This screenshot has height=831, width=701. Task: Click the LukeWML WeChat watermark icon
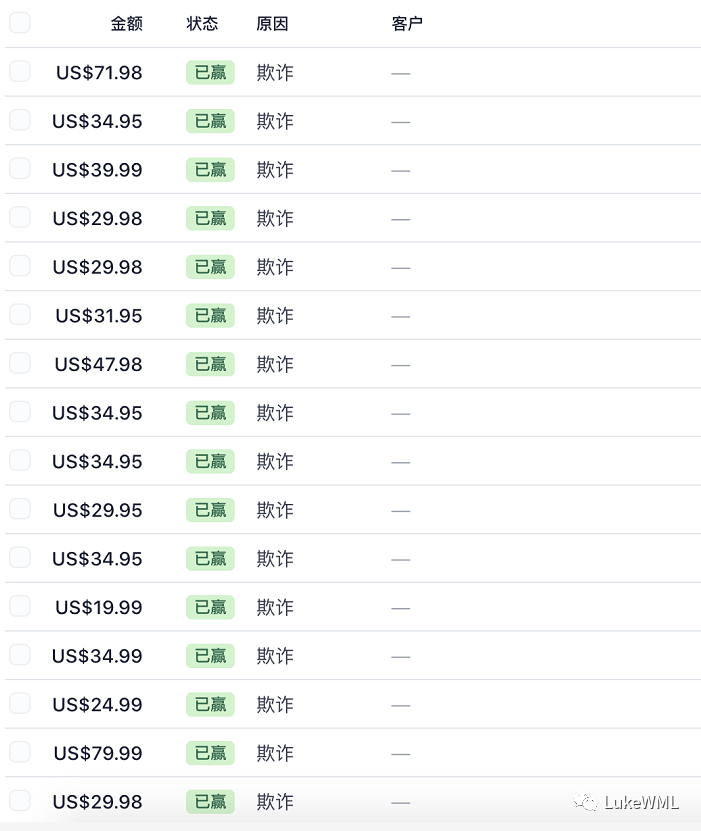click(x=585, y=802)
